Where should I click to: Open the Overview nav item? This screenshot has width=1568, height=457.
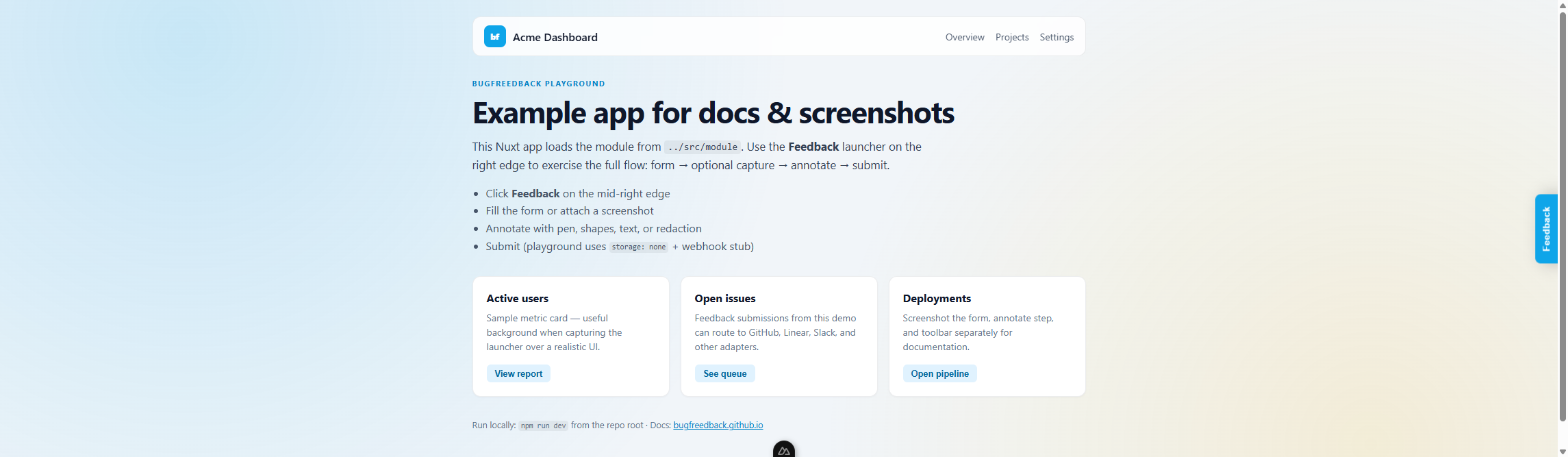click(x=964, y=37)
